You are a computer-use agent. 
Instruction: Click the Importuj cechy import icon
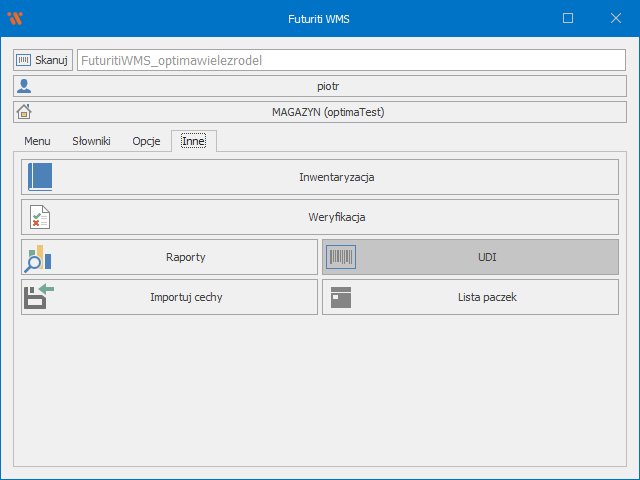(39, 297)
